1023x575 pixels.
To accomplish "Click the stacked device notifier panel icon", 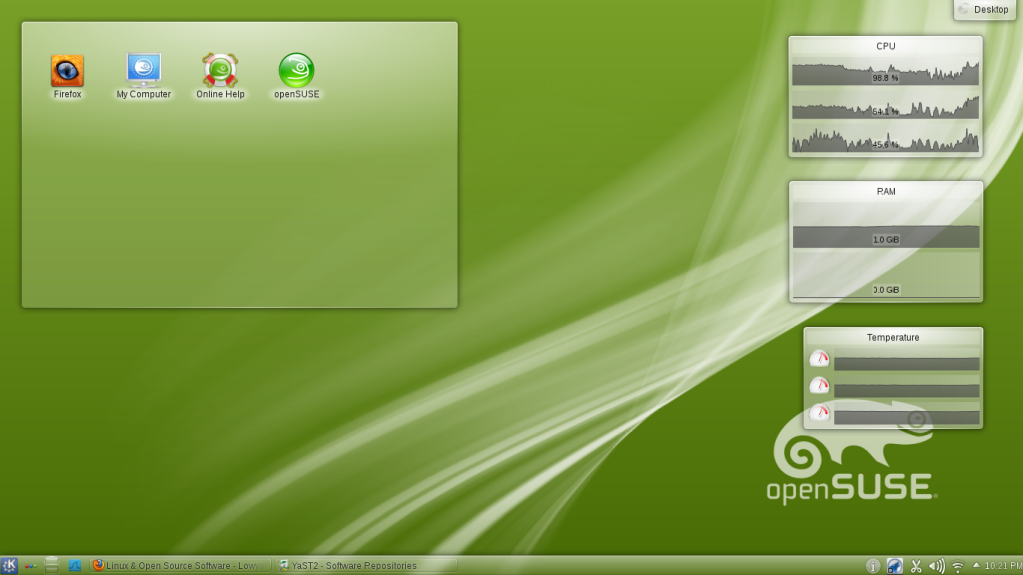I will point(52,566).
